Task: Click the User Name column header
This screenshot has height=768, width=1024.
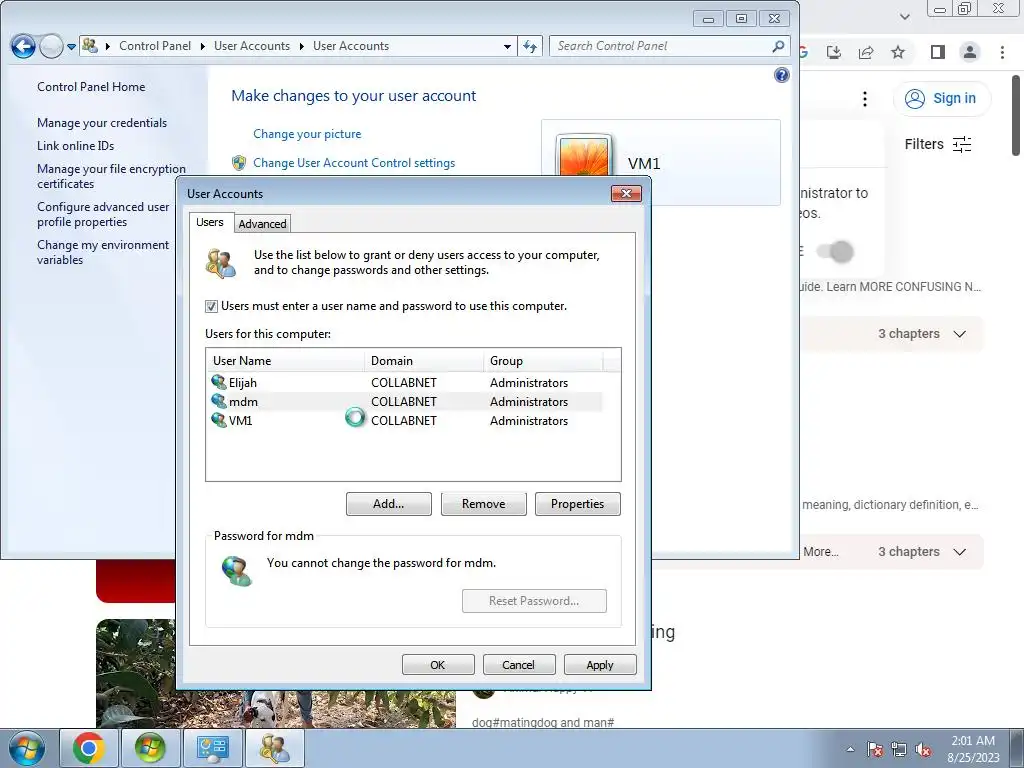Action: [x=285, y=360]
